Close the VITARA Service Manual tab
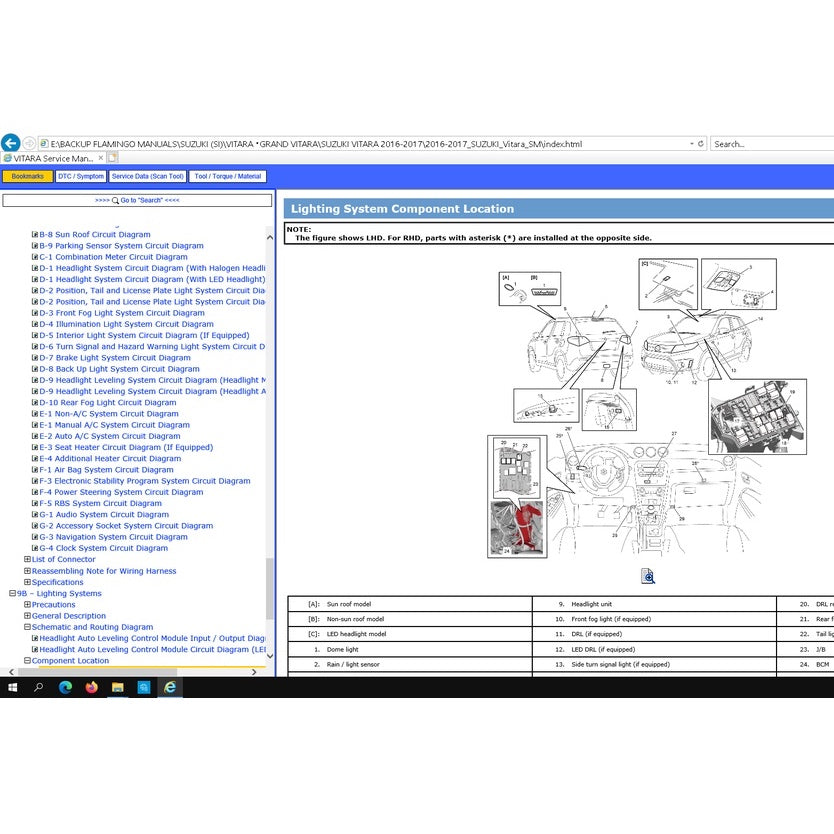Viewport: 834px width, 834px height. tap(100, 158)
